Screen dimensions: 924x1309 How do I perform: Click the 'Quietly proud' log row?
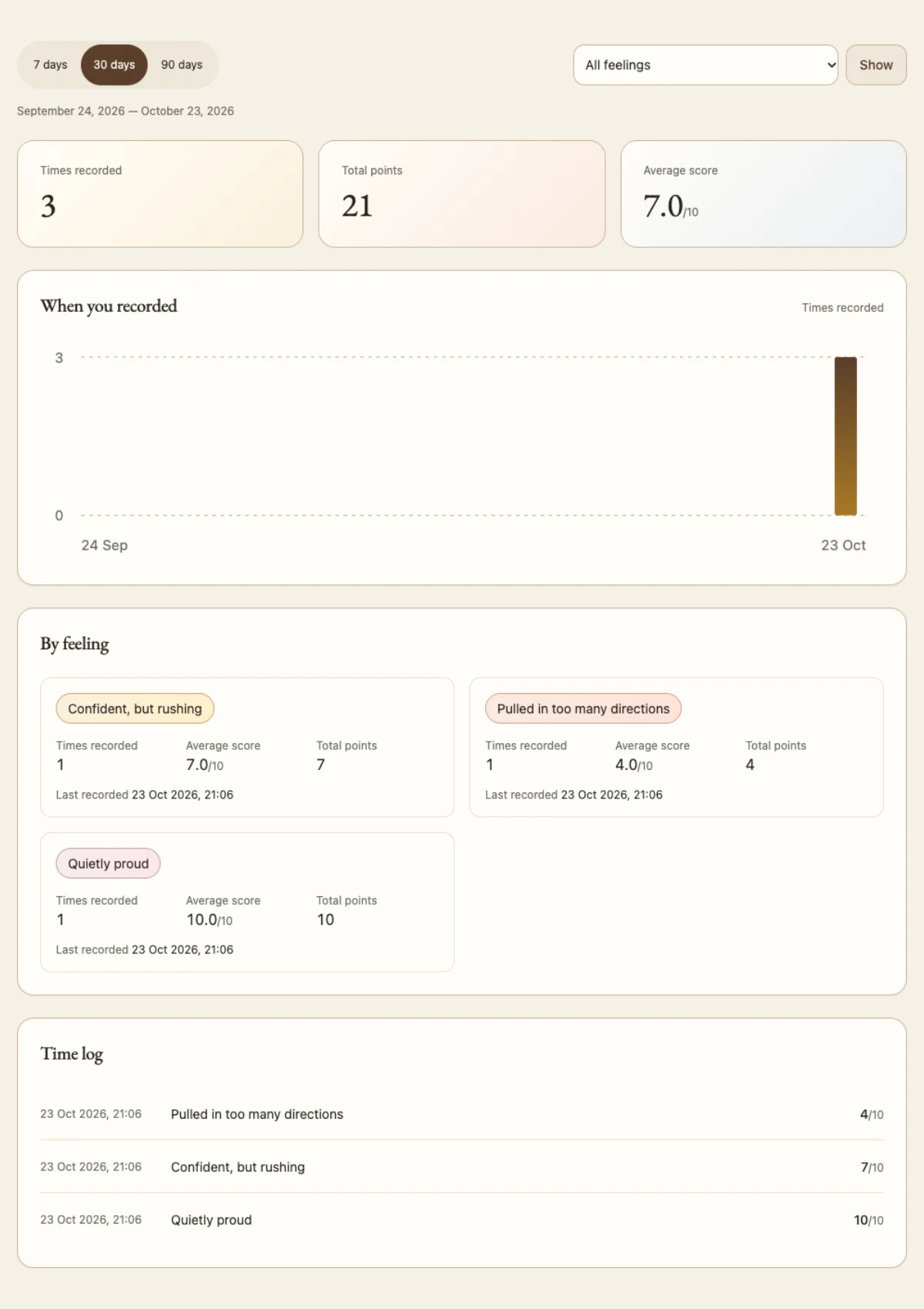[x=462, y=1220]
